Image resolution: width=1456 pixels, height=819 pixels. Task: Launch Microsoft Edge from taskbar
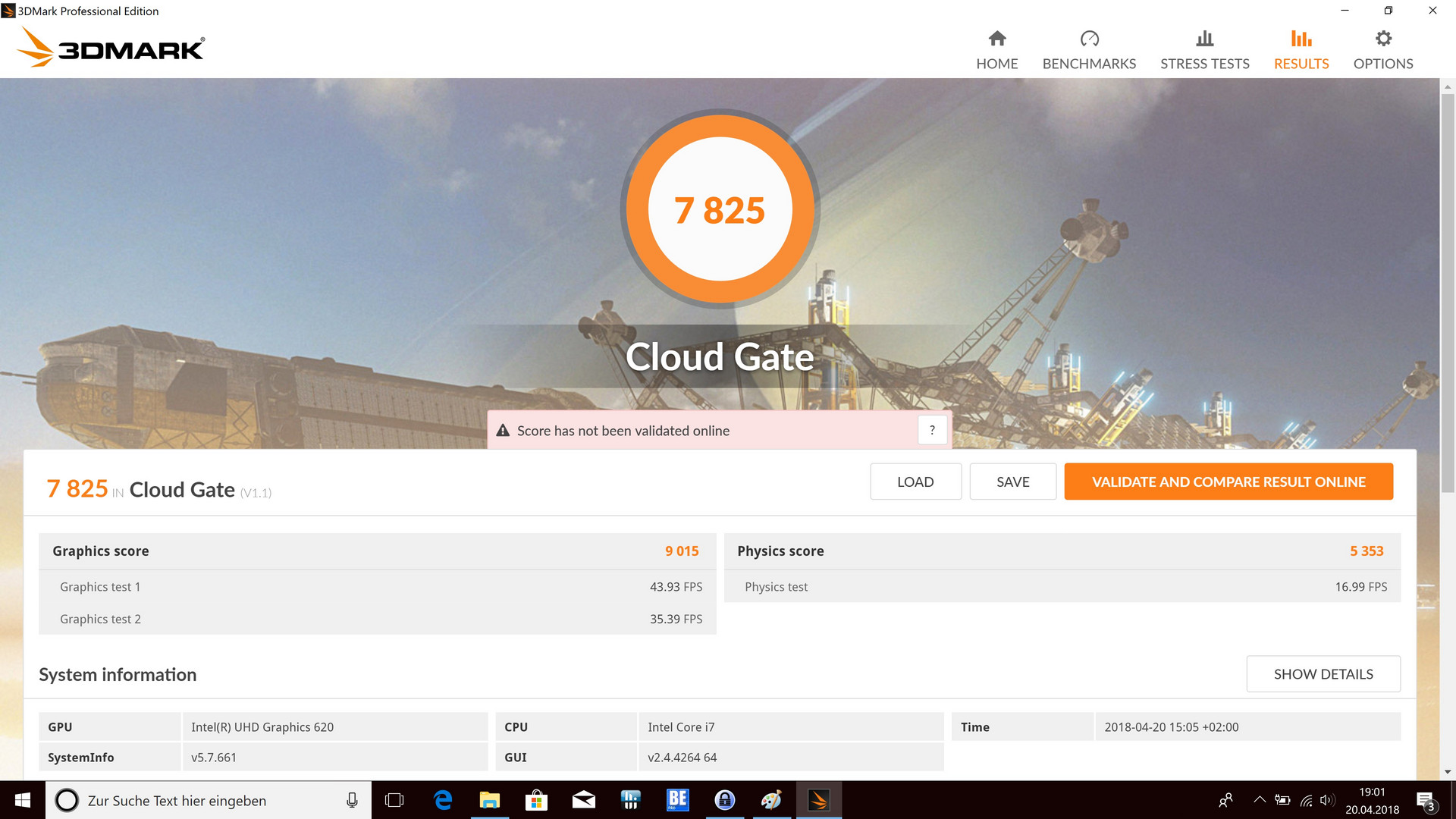[443, 800]
